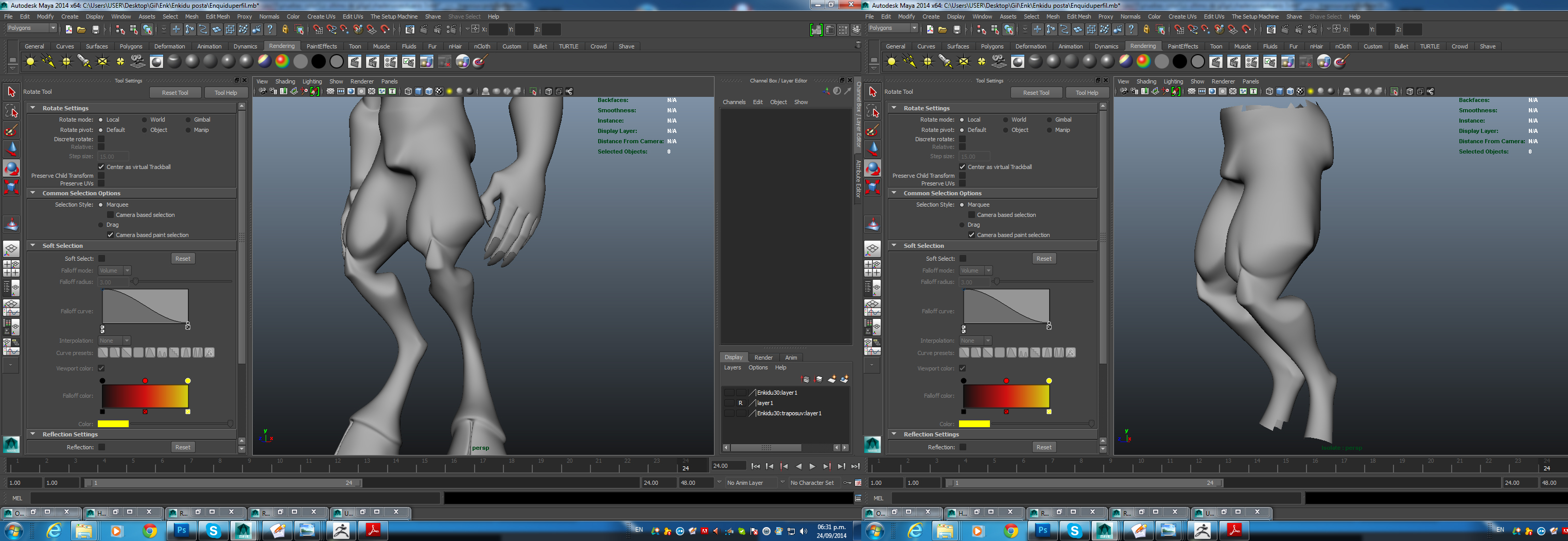
Task: Enable Soft Select checkbox, left window
Action: pyautogui.click(x=101, y=258)
